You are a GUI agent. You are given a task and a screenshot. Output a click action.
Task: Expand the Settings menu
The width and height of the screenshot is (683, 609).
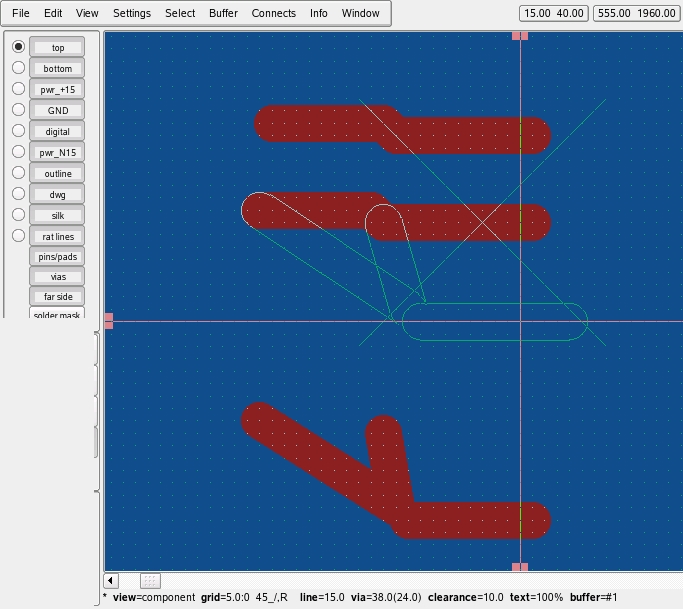click(132, 13)
